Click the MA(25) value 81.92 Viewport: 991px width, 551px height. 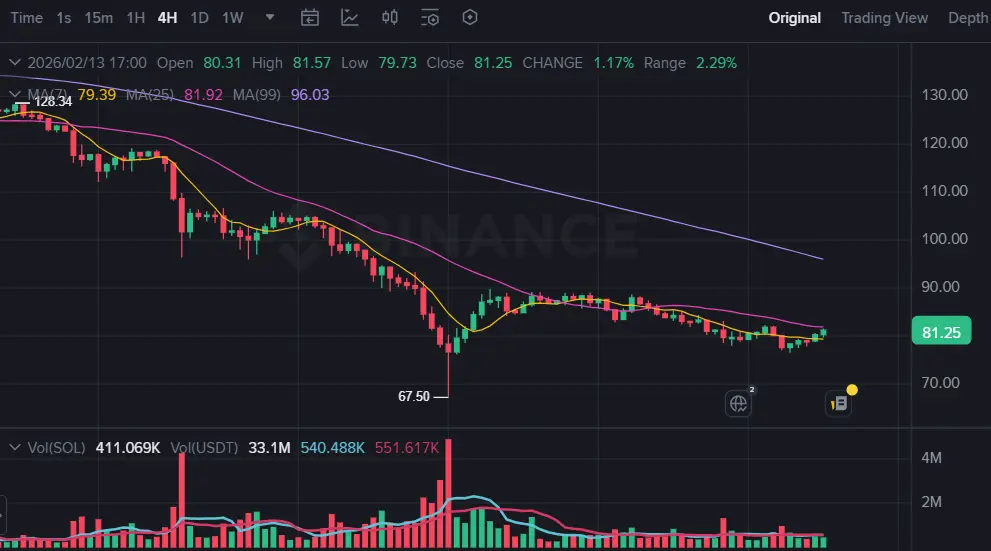203,95
